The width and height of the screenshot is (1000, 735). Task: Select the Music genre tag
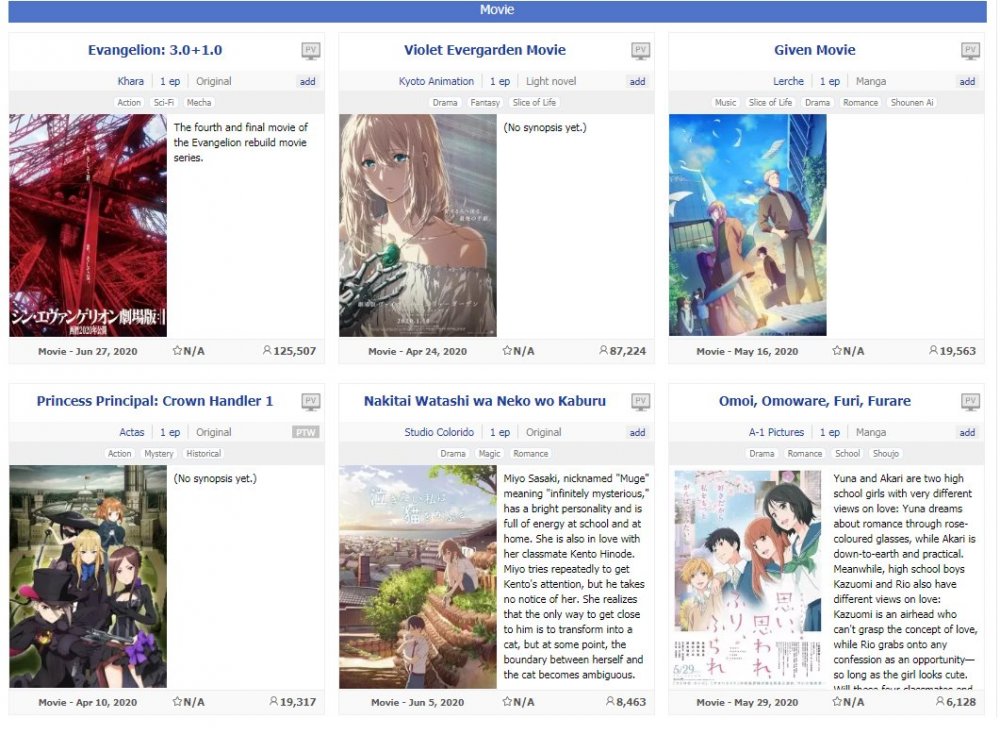(725, 102)
